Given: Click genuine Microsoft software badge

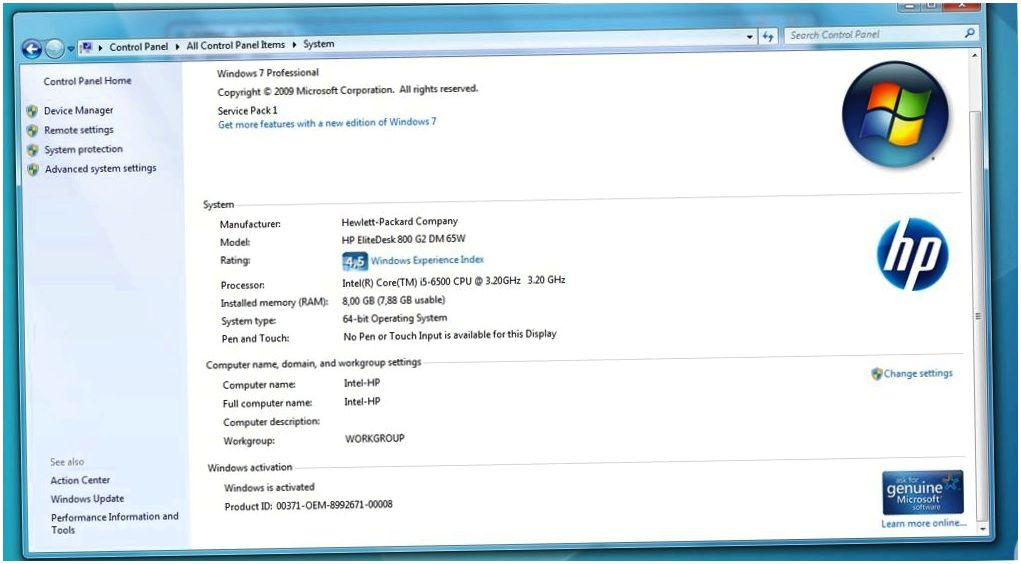Looking at the screenshot, I should tap(923, 493).
